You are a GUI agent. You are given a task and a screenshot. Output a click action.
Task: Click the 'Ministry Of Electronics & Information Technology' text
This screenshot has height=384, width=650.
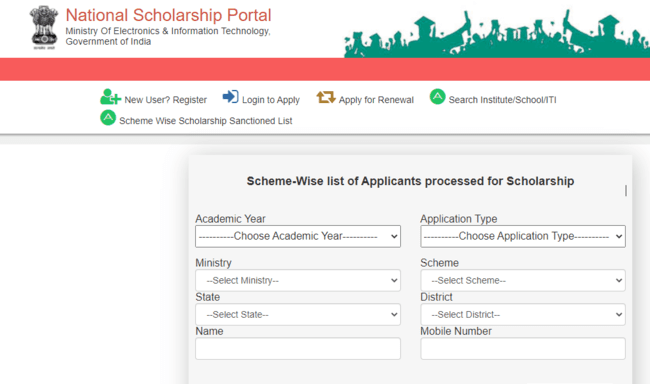pos(168,31)
